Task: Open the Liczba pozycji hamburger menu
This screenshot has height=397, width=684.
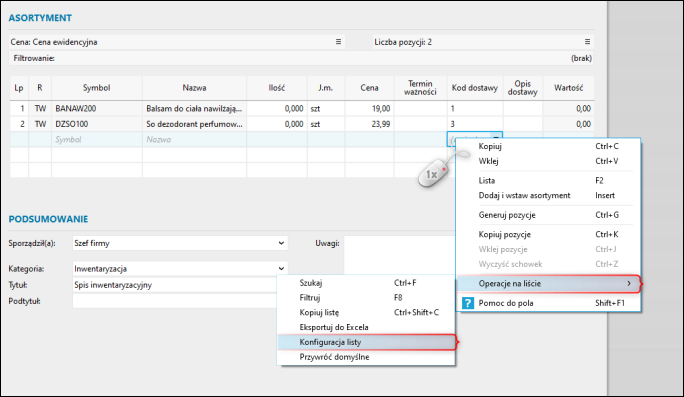Action: (587, 42)
